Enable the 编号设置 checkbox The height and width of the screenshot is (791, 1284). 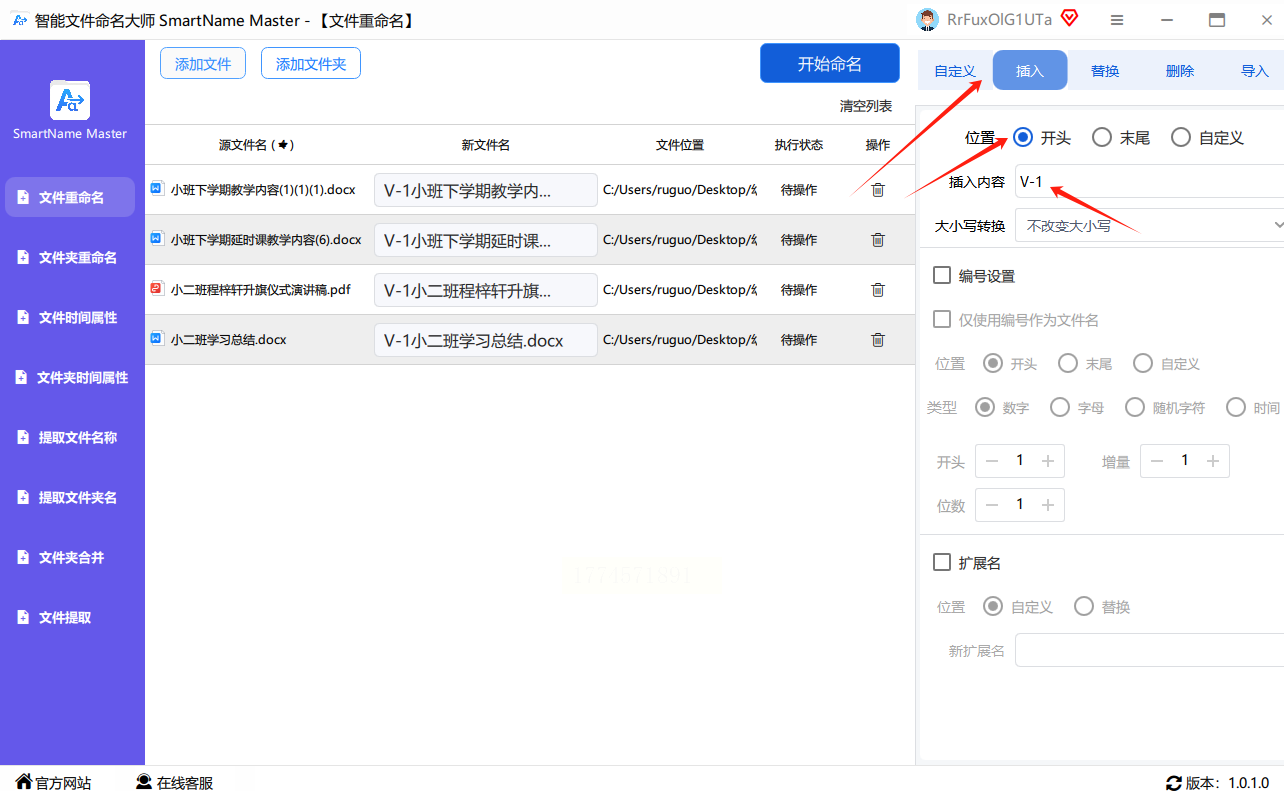(941, 275)
